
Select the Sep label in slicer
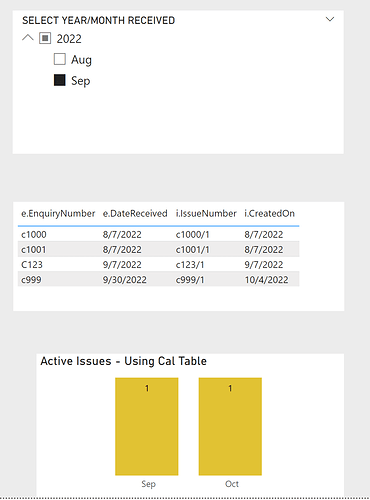[x=81, y=81]
